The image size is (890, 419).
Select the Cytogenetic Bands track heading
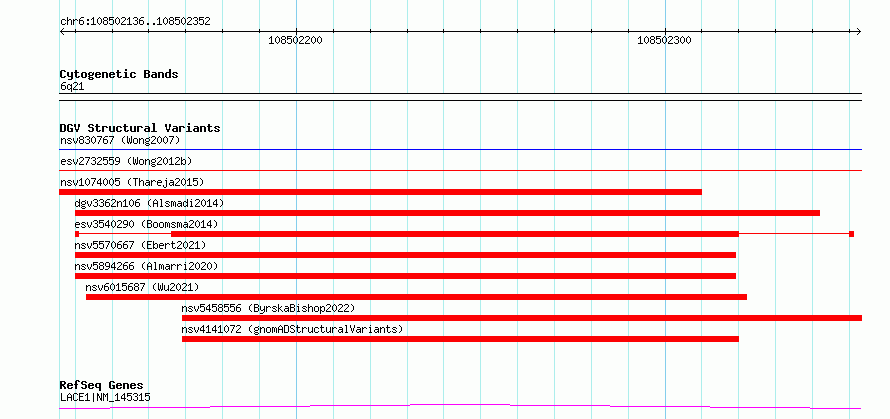(x=119, y=74)
